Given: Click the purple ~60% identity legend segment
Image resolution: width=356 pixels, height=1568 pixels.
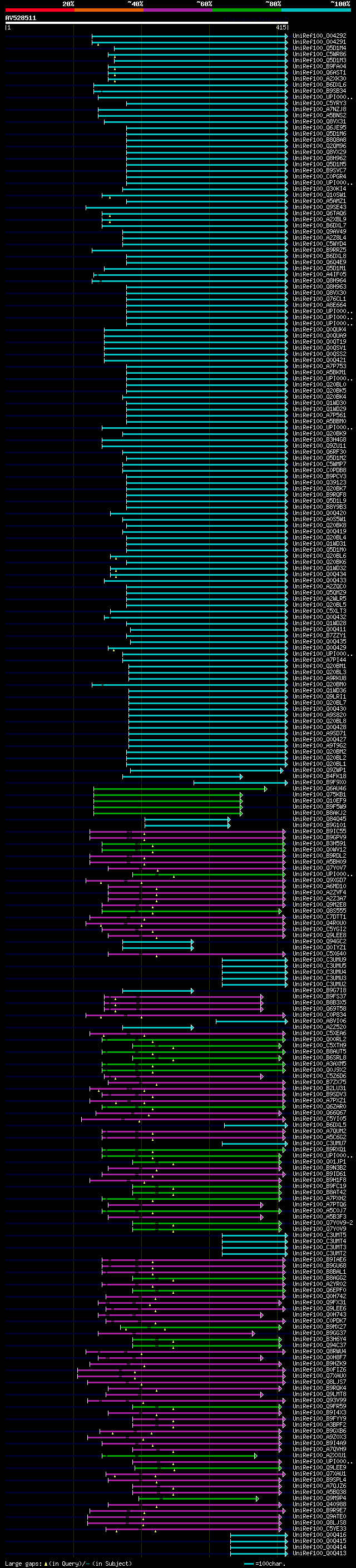Looking at the screenshot, I should tap(179, 10).
